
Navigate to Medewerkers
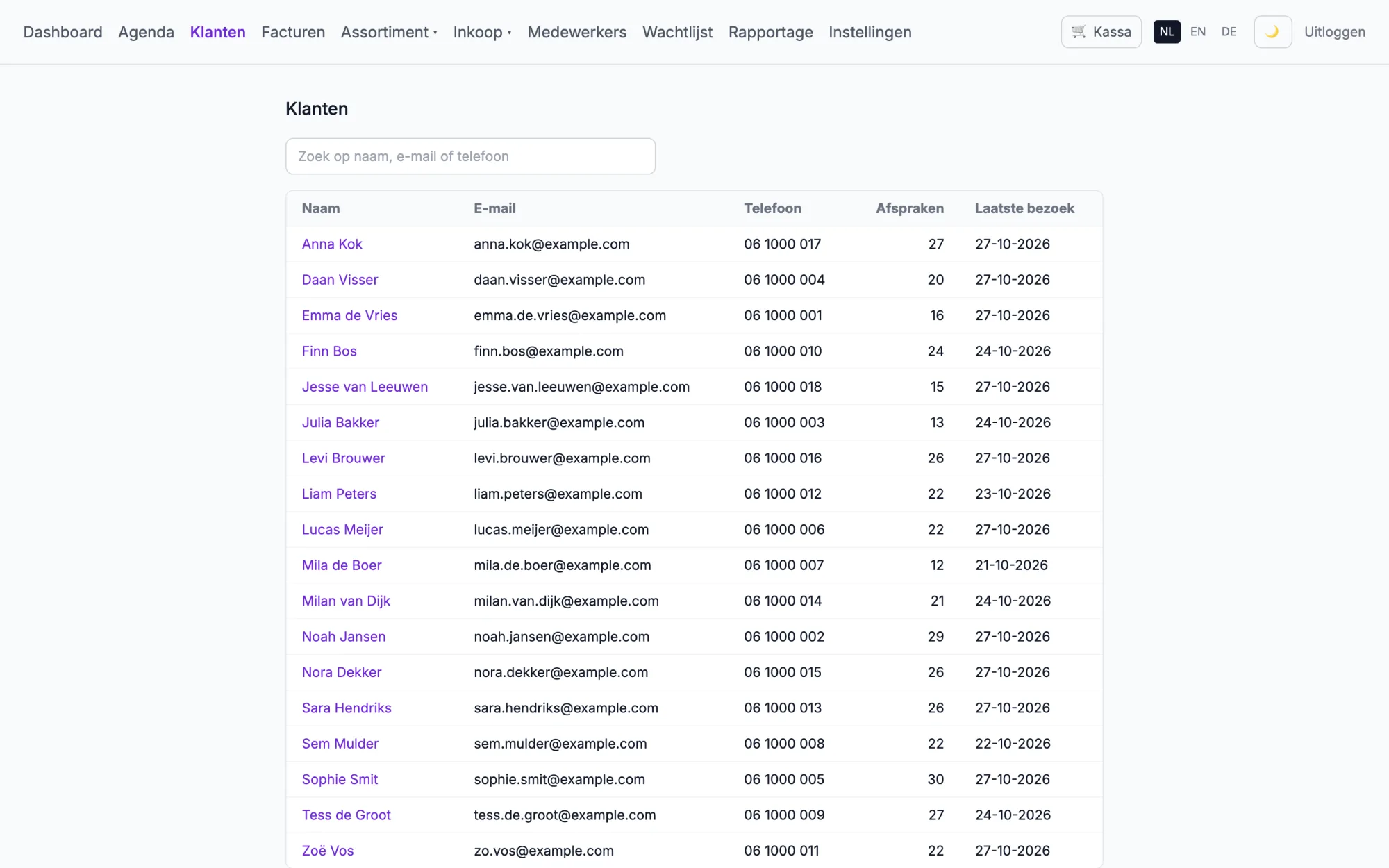coord(576,32)
